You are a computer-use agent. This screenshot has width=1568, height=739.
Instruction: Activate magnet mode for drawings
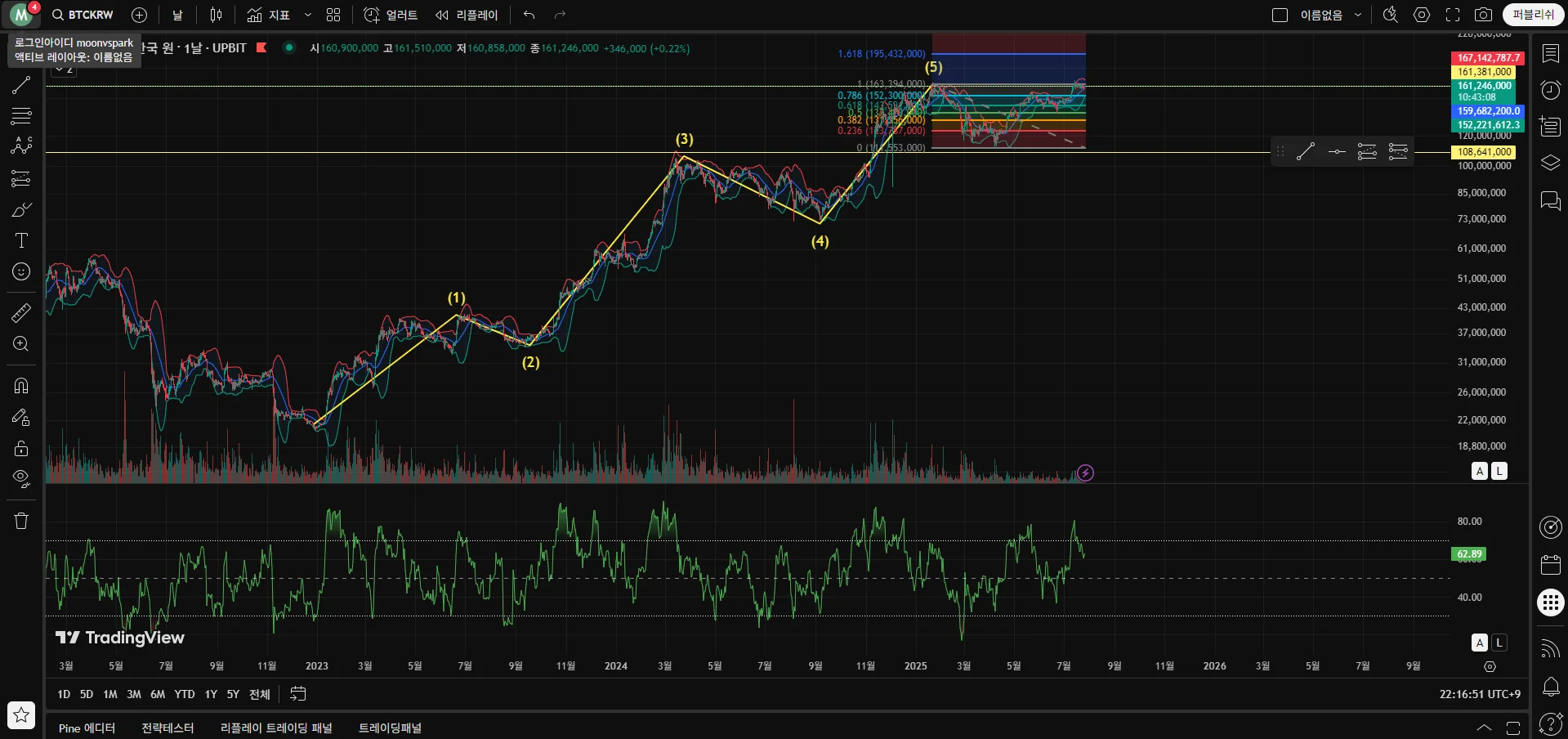(21, 386)
